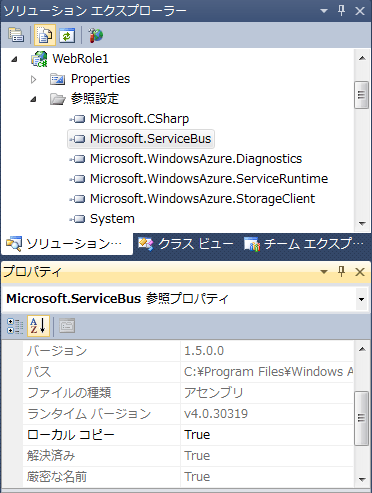Viewport: 372px width, 493px height.
Task: Open the Properties toolbar icon in Solution Explorer
Action: coord(16,35)
